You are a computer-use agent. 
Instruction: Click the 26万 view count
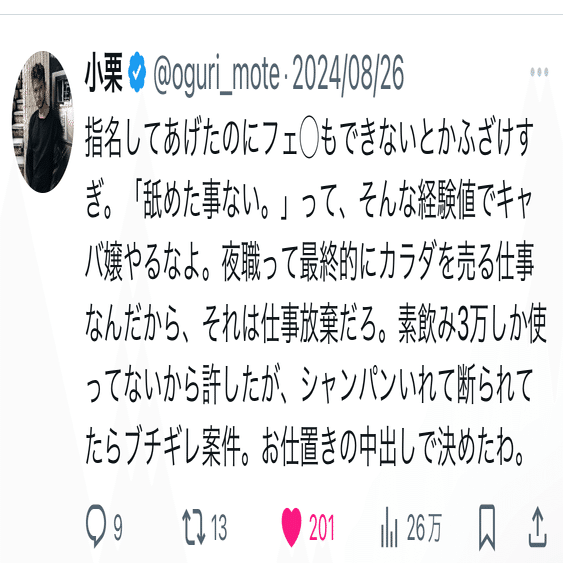424,527
